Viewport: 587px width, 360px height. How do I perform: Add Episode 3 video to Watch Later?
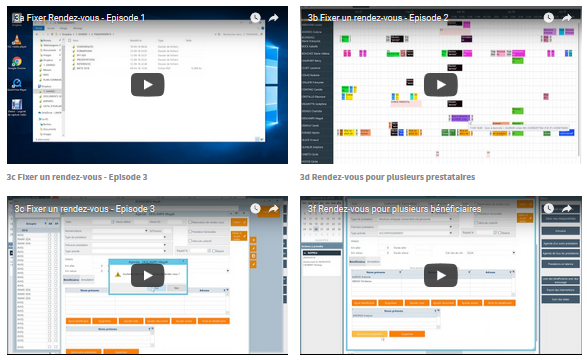click(x=255, y=208)
